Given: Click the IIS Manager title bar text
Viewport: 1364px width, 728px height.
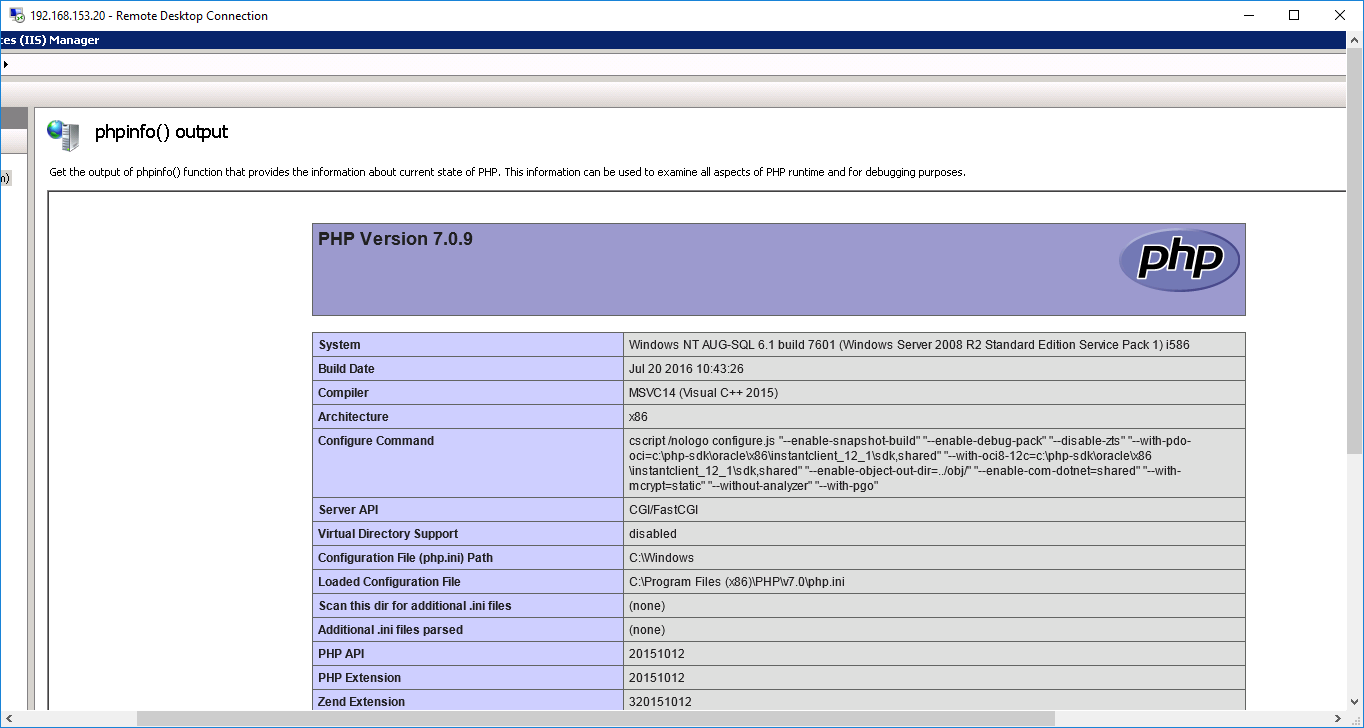Looking at the screenshot, I should [x=50, y=40].
